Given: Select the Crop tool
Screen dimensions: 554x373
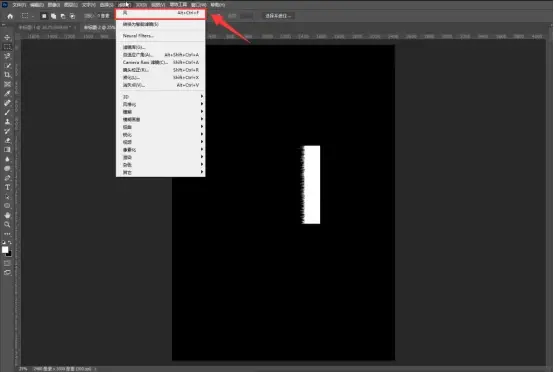Looking at the screenshot, I should point(7,75).
